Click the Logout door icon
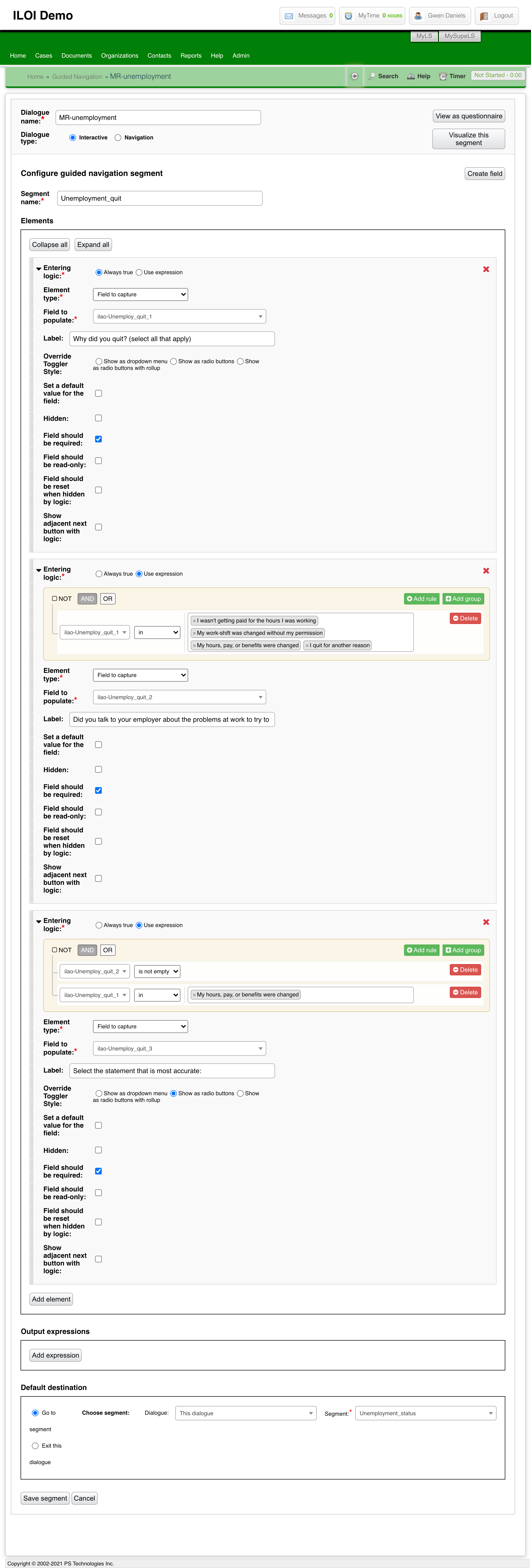 pos(484,16)
